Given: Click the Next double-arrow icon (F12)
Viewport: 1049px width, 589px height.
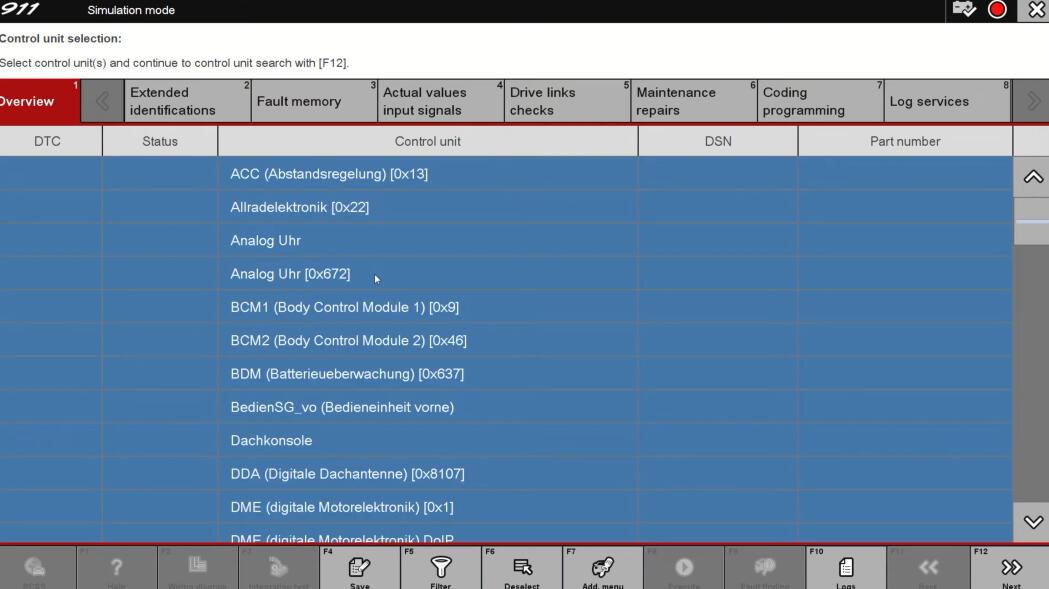Looking at the screenshot, I should coord(1010,568).
